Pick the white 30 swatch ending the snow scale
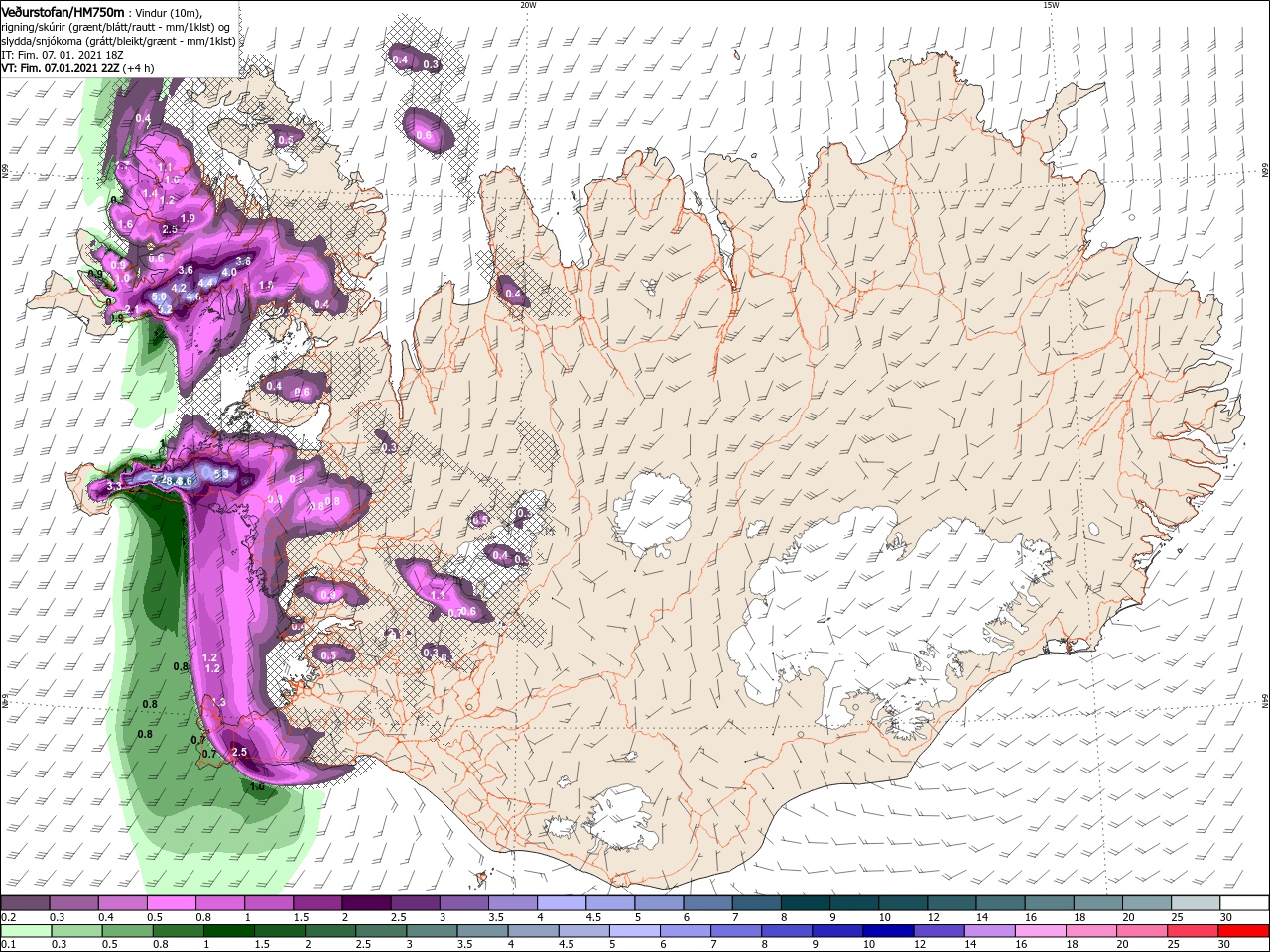Screen dimensions: 1270x952 click(1245, 903)
